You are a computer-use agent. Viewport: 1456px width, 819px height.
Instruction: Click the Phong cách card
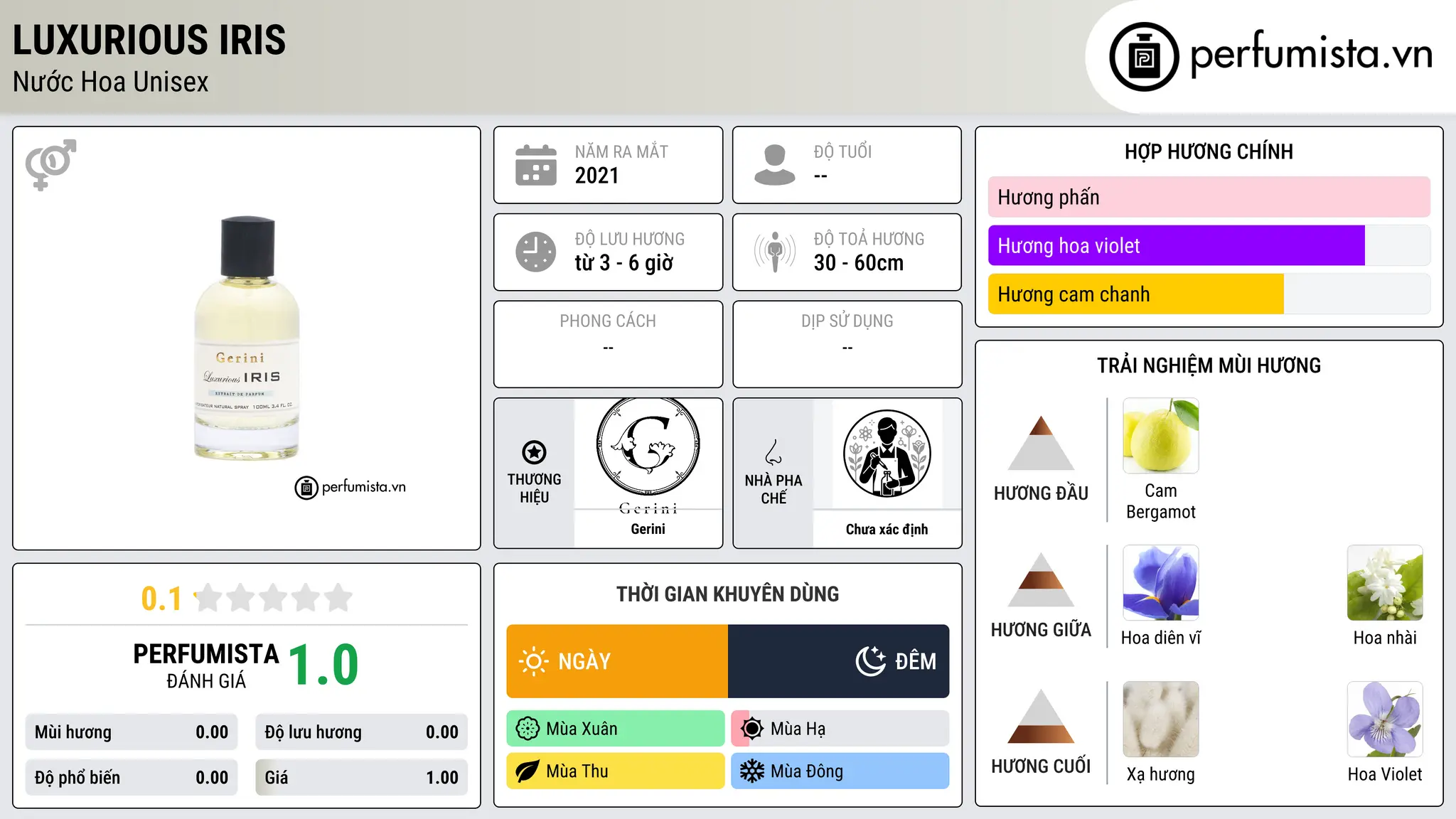[608, 344]
